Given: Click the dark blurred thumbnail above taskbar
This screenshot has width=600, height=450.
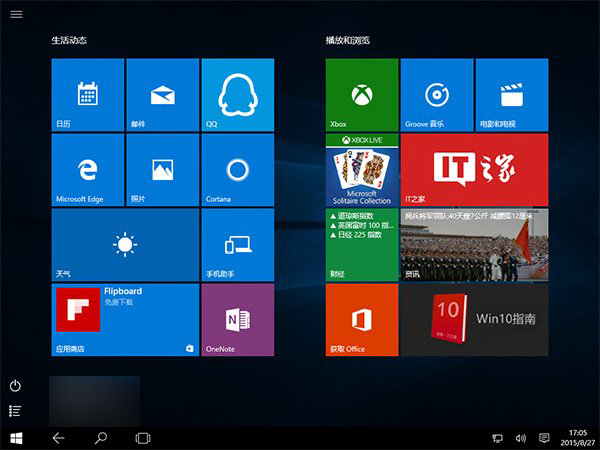Looking at the screenshot, I should pyautogui.click(x=95, y=401).
